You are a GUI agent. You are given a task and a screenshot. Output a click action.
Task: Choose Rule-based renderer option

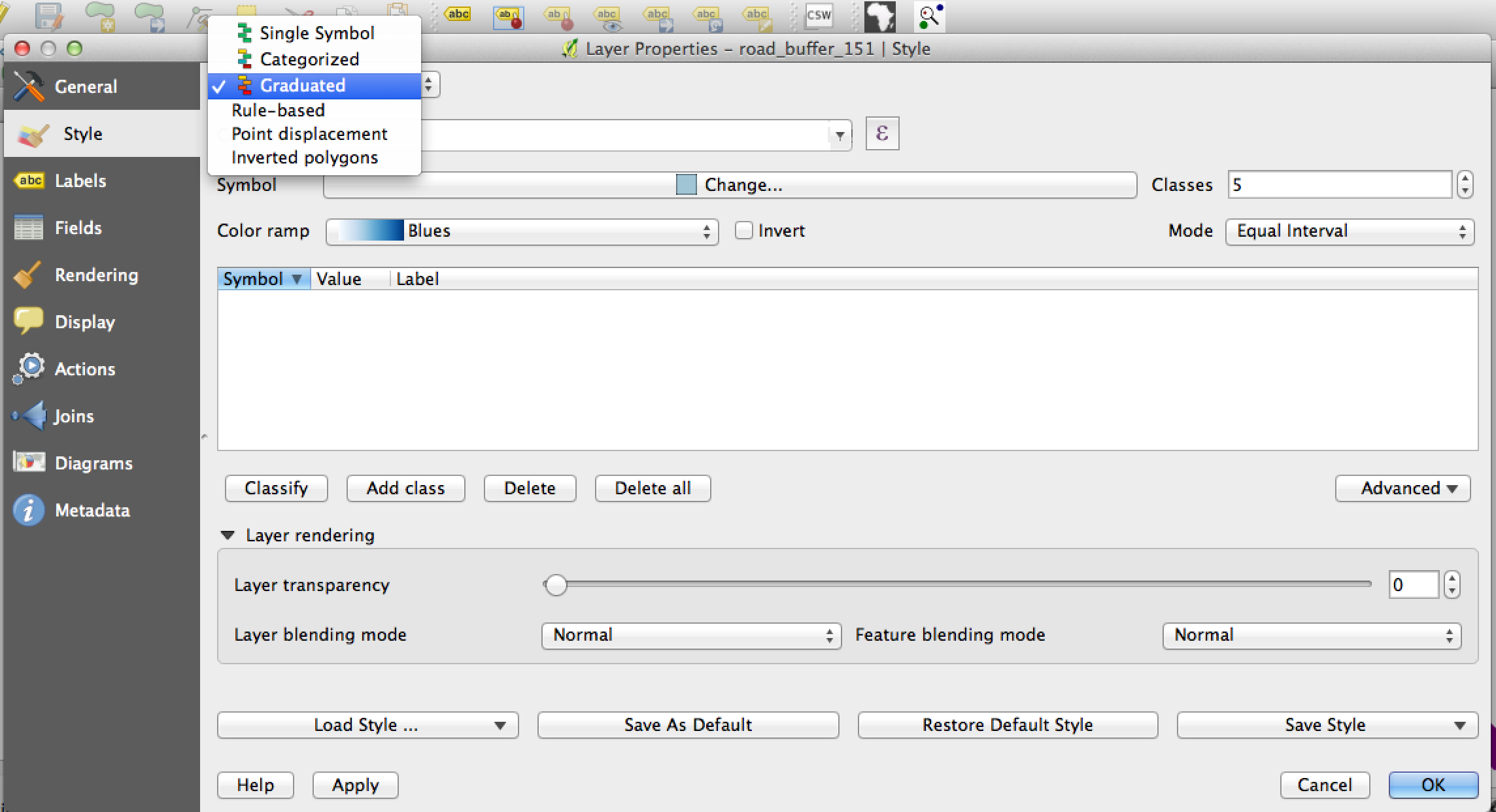coord(278,110)
